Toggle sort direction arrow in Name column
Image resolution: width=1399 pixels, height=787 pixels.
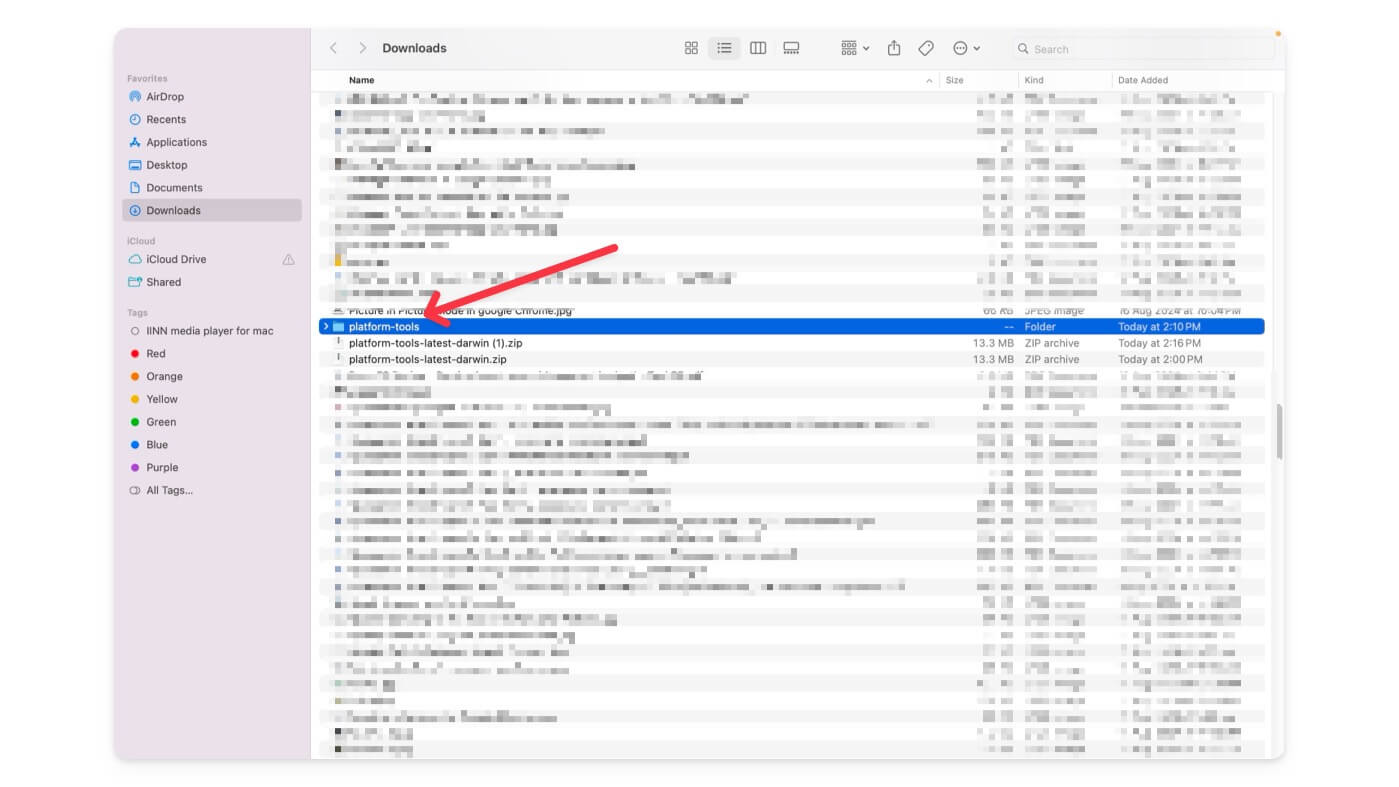click(929, 80)
